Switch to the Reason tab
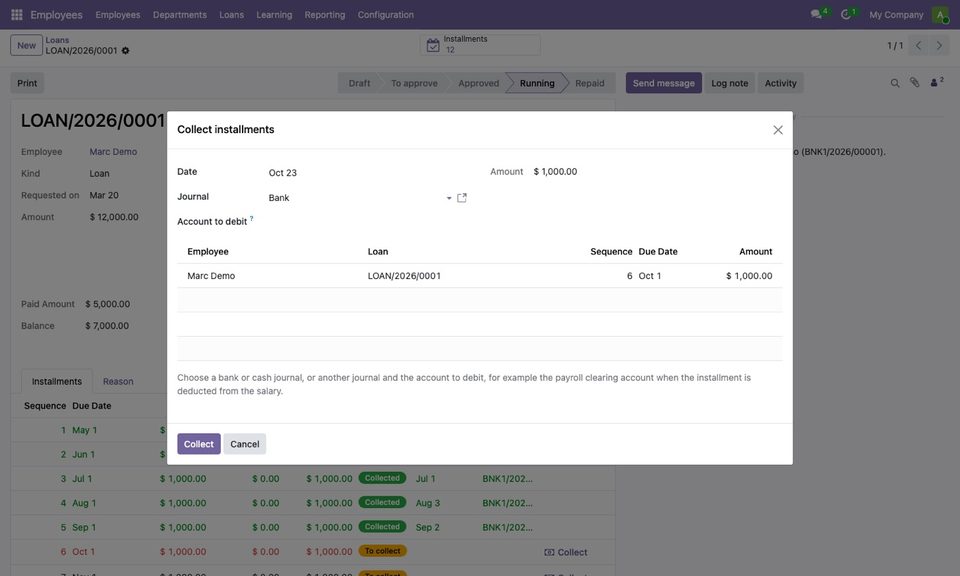This screenshot has width=960, height=576. pyautogui.click(x=118, y=381)
